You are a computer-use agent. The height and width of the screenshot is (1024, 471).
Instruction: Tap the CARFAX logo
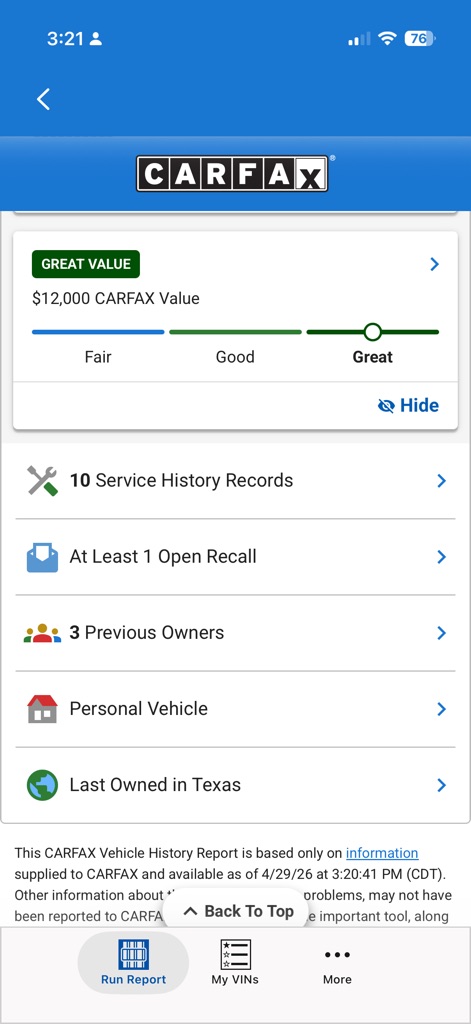[x=232, y=173]
